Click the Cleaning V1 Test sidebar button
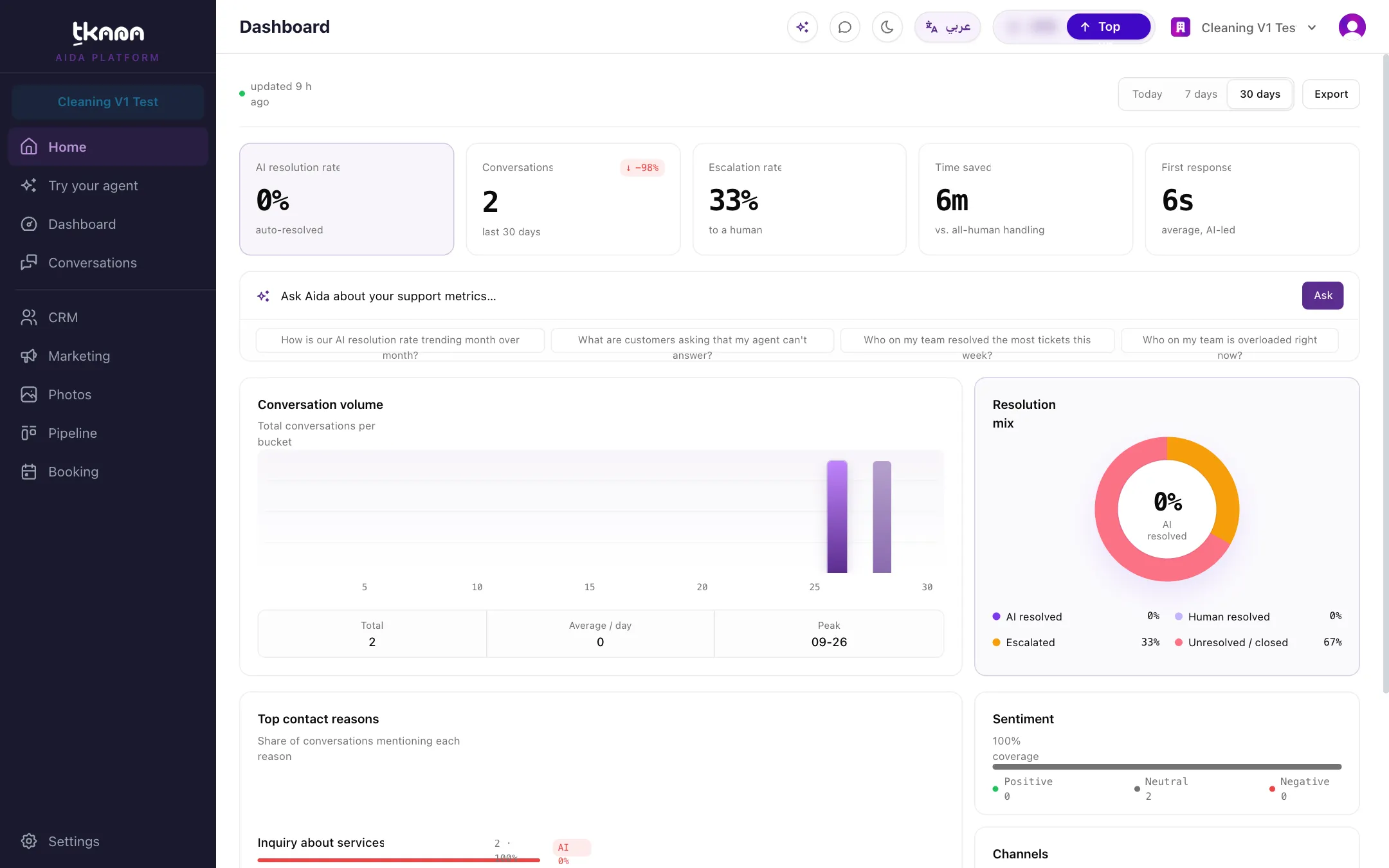Viewport: 1389px width, 868px height. click(x=108, y=102)
